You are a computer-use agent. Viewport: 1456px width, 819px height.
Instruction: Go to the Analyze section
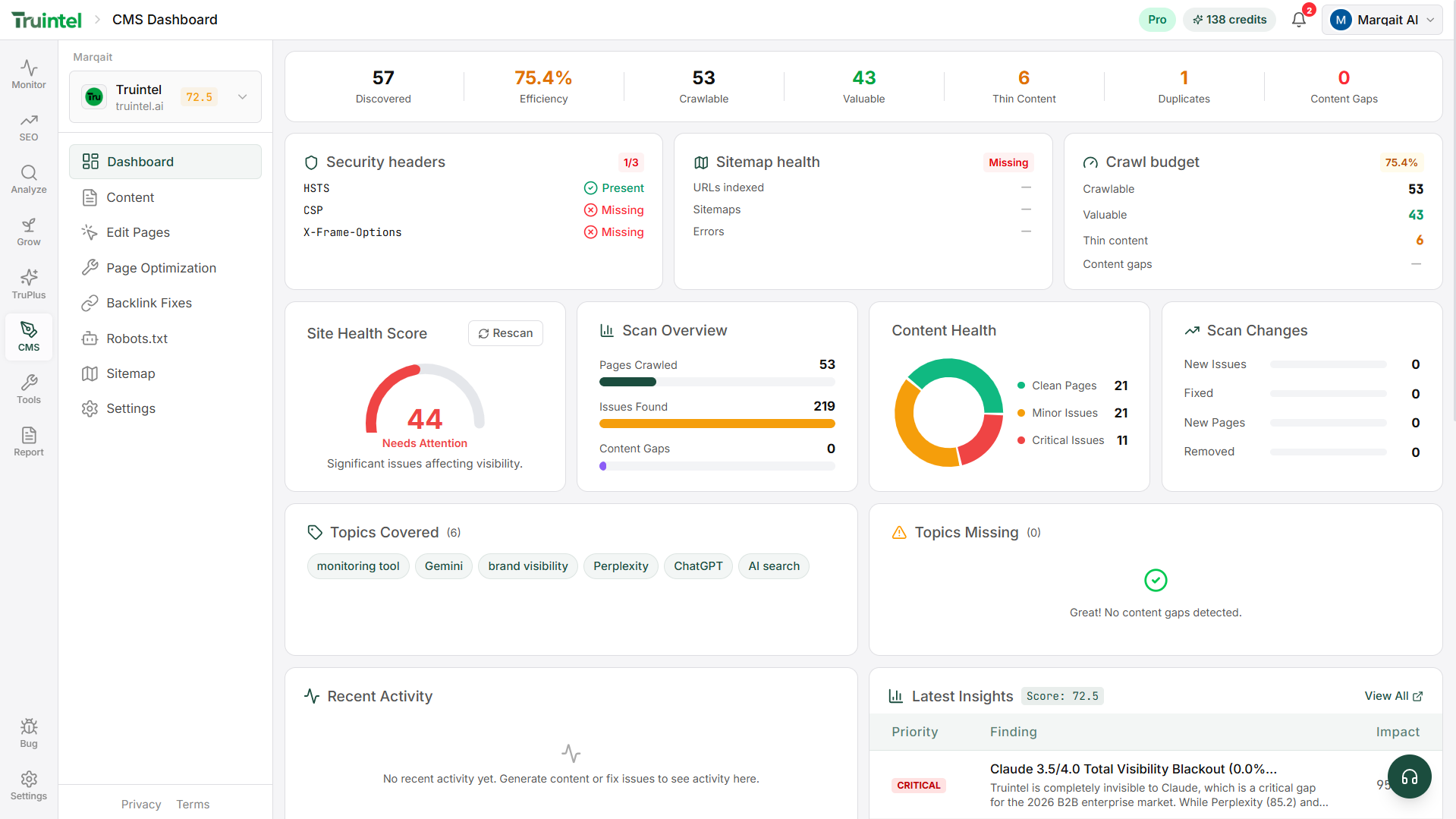click(29, 179)
